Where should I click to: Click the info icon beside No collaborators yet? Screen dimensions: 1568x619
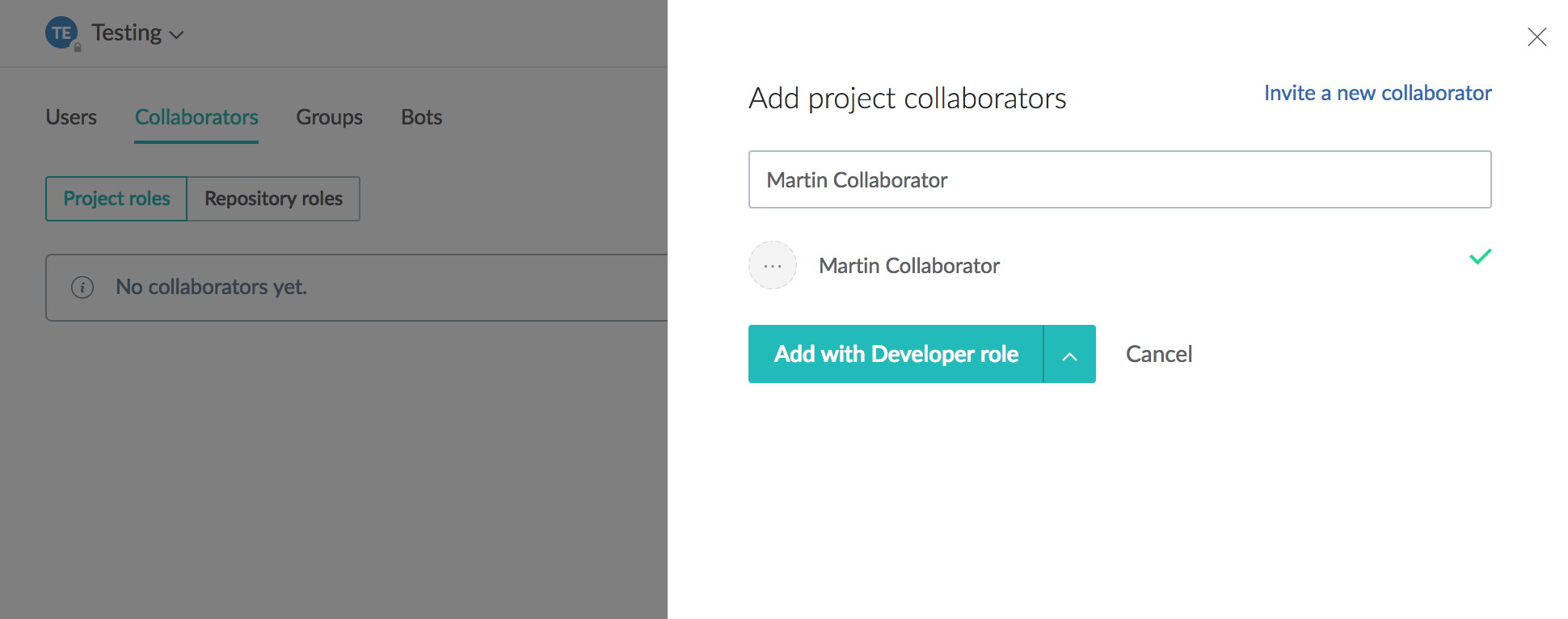(82, 287)
